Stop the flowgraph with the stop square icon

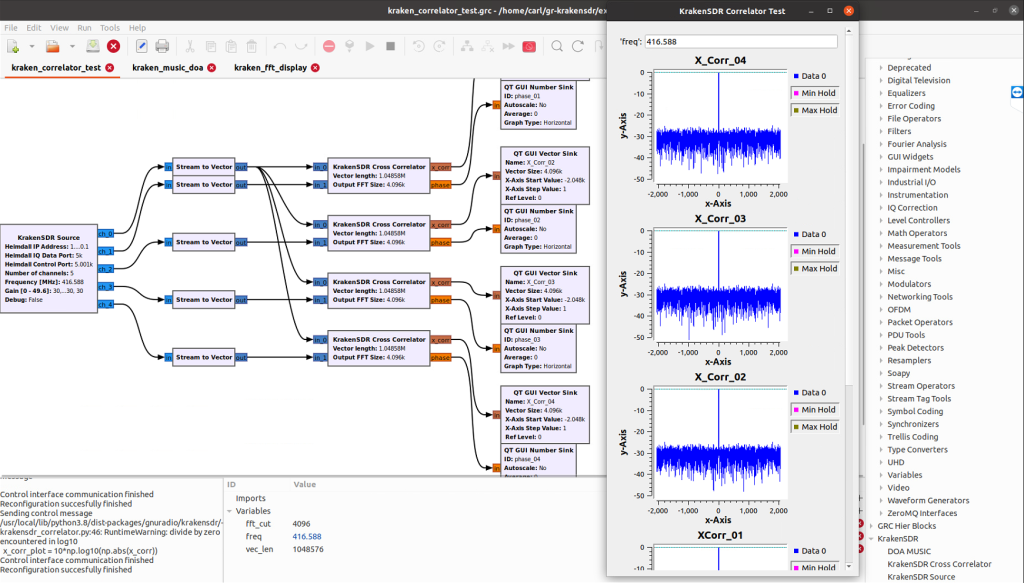coord(391,46)
